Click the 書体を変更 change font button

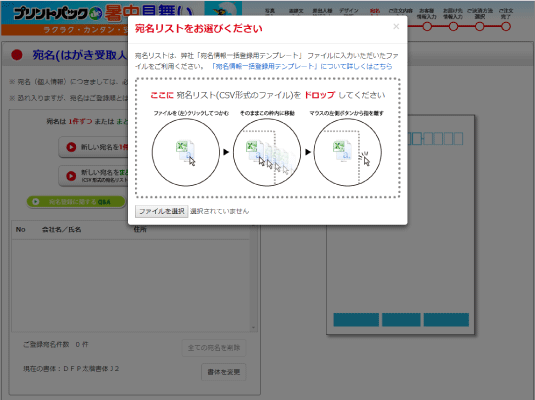point(223,372)
